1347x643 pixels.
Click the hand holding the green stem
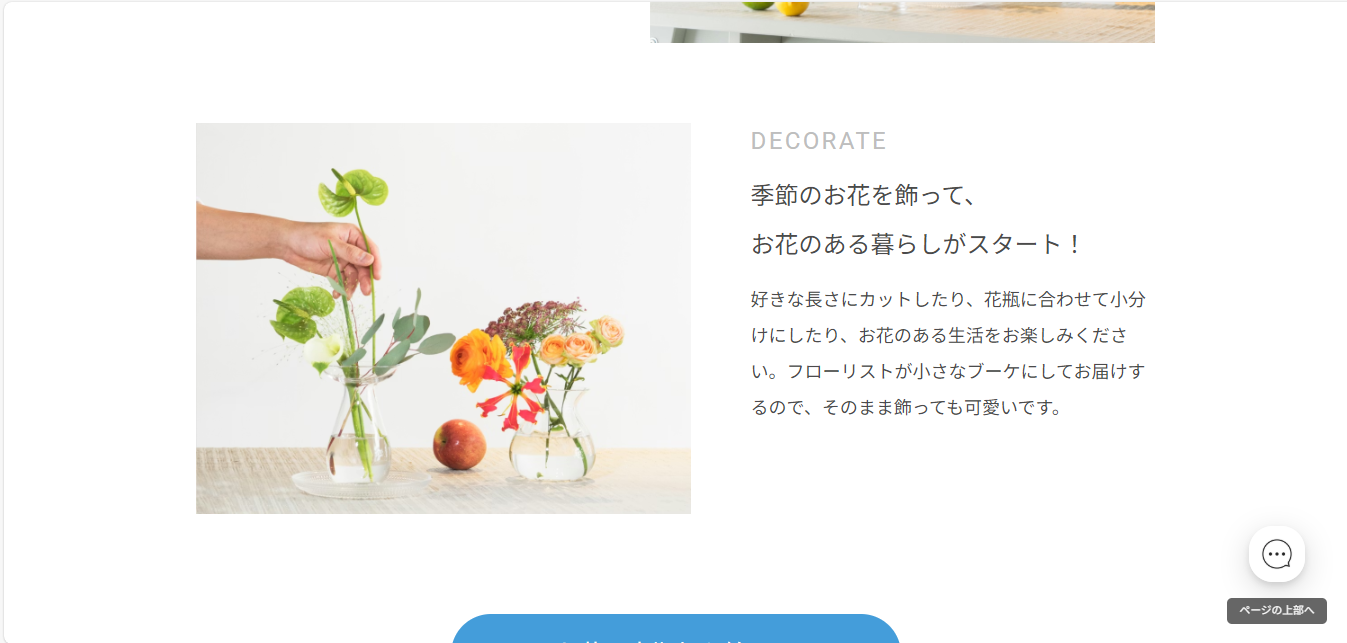[x=290, y=244]
